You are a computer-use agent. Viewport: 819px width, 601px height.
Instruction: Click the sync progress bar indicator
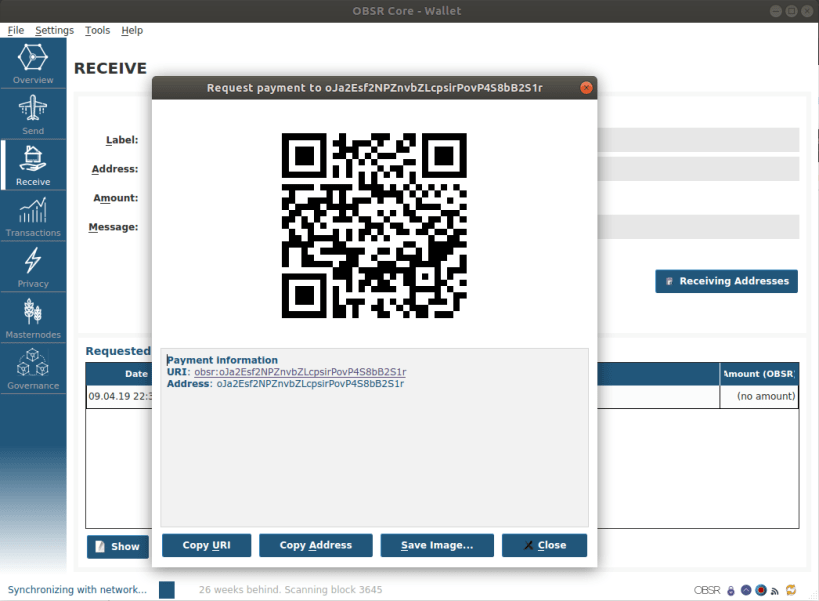point(167,590)
